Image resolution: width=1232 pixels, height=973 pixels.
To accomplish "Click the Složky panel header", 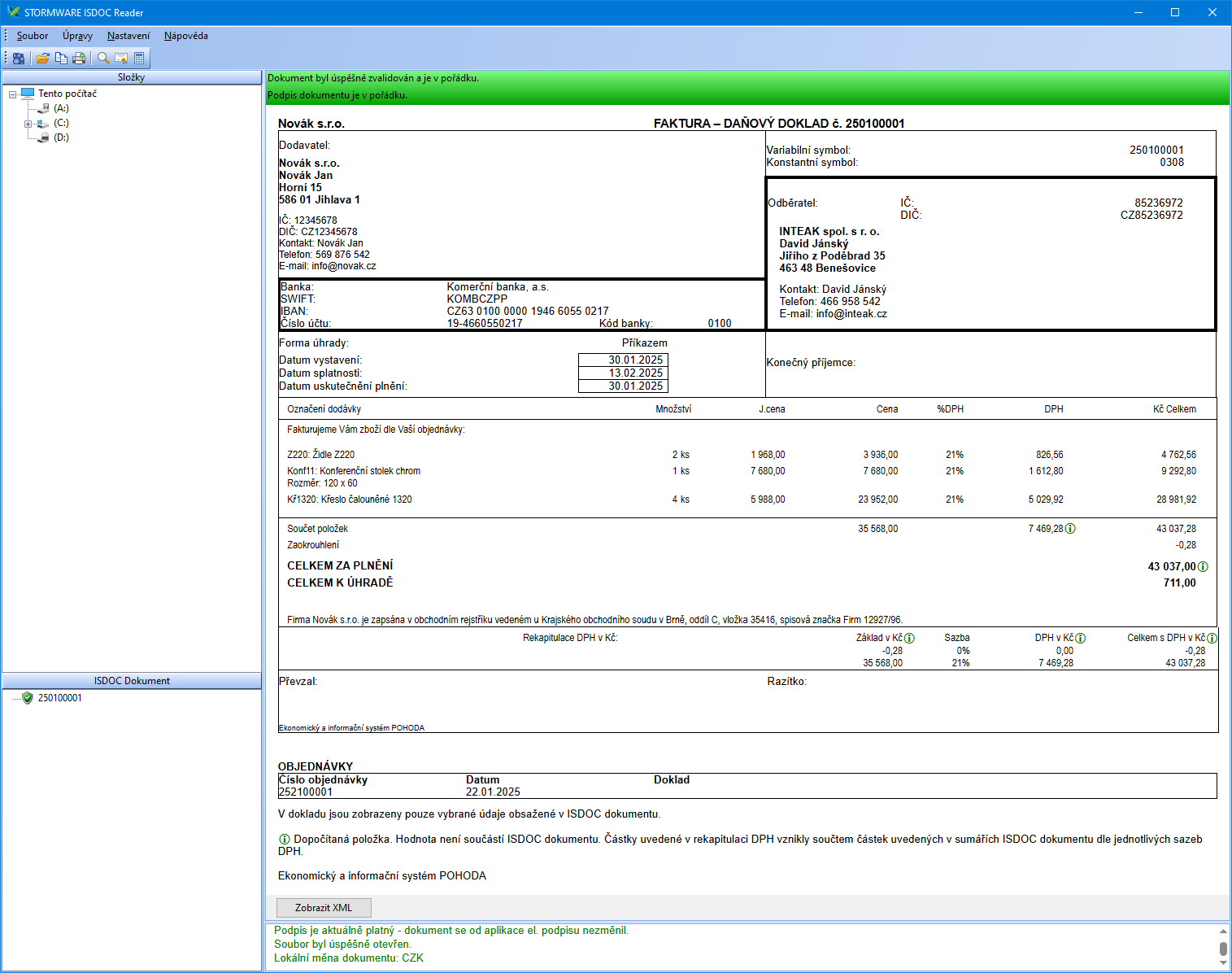I will pos(131,77).
